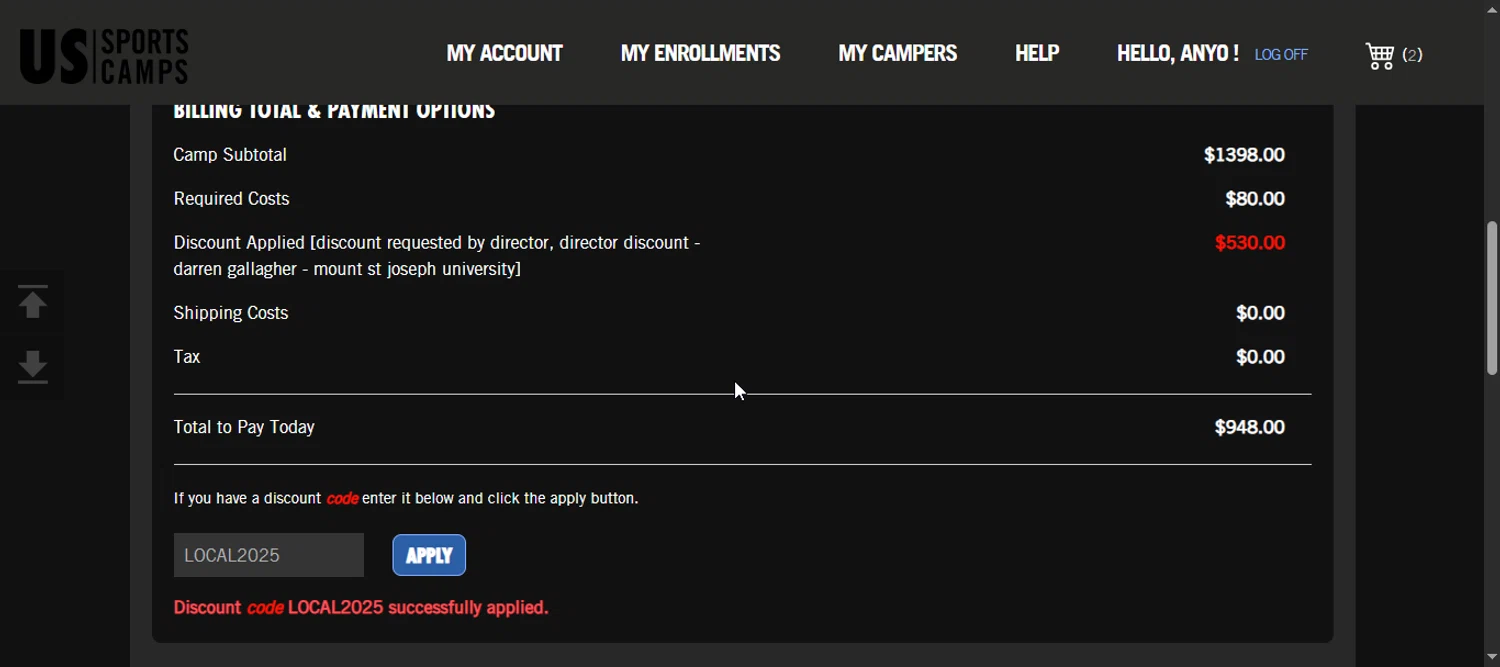
Task: Click scrollbar down arrow
Action: click(1492, 657)
